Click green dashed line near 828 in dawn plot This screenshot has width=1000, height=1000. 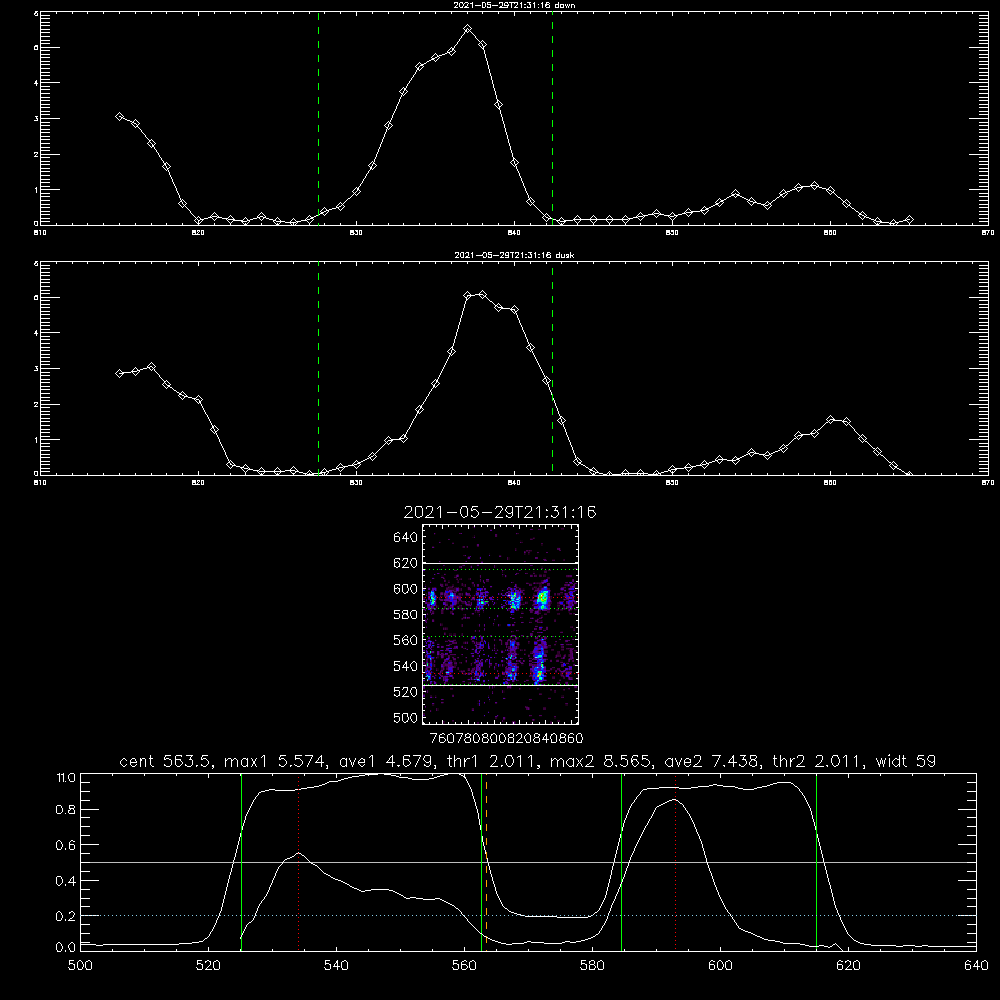(x=318, y=118)
